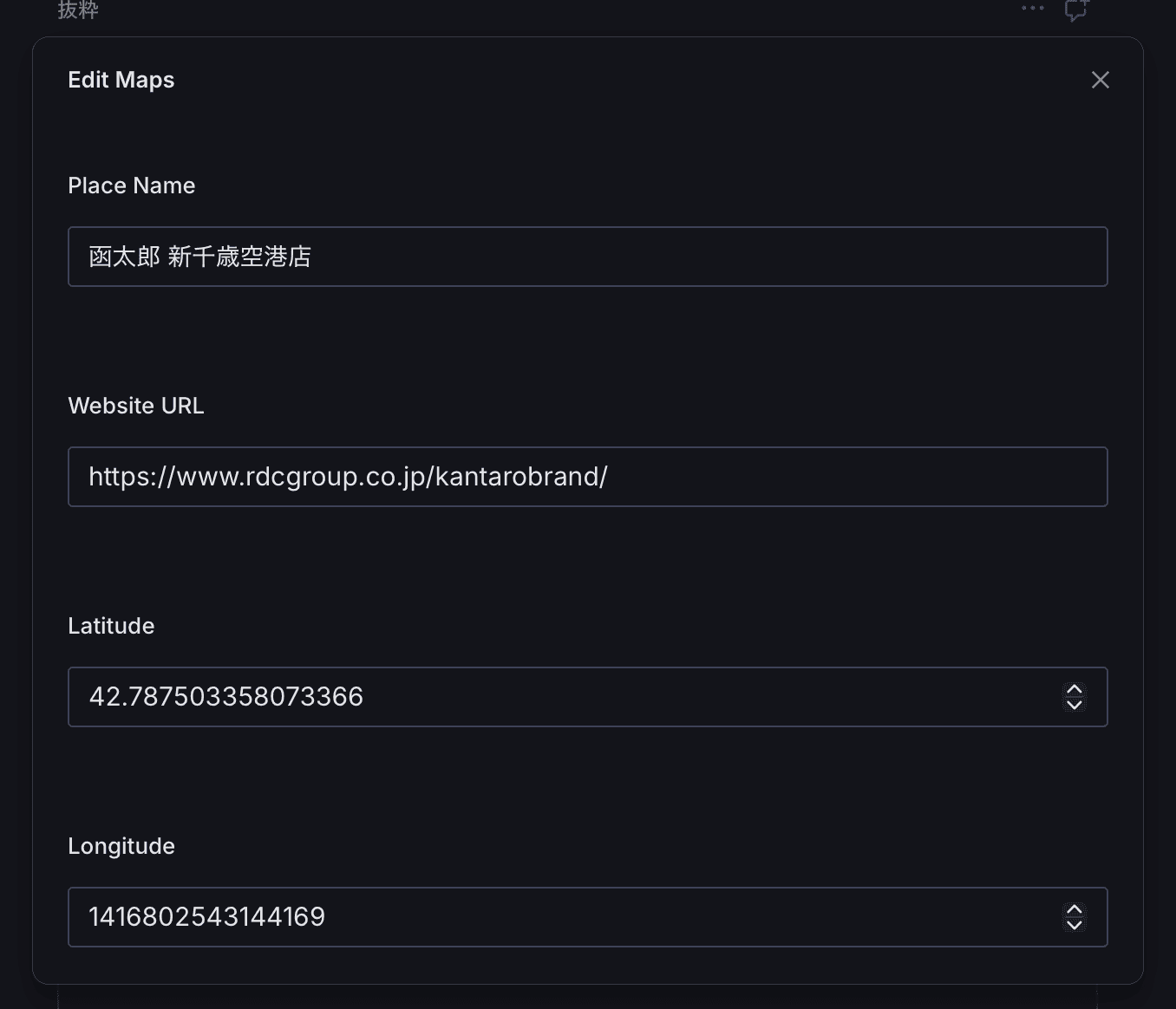The width and height of the screenshot is (1176, 1009).
Task: Decrement Longitude using the down arrow
Action: click(1074, 925)
